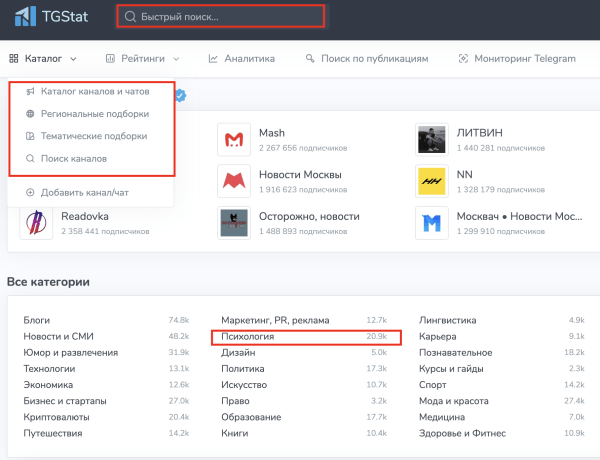
Task: Select Тематические подборки menu item
Action: coord(86,136)
